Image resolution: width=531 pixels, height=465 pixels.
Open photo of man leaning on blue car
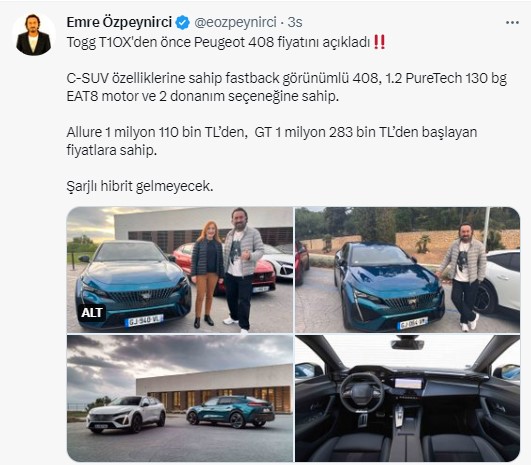coord(407,270)
